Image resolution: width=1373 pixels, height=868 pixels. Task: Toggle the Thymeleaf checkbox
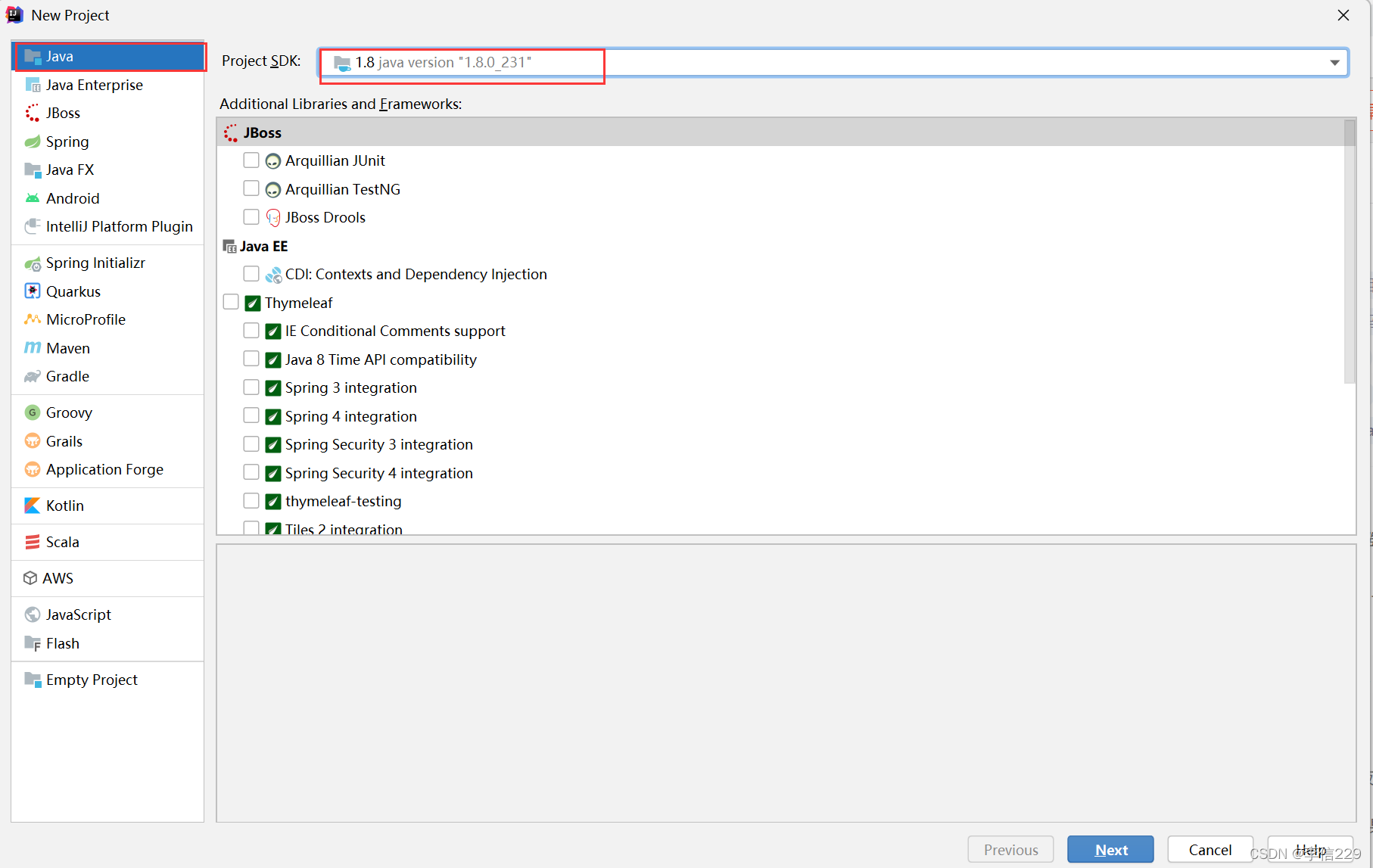231,302
